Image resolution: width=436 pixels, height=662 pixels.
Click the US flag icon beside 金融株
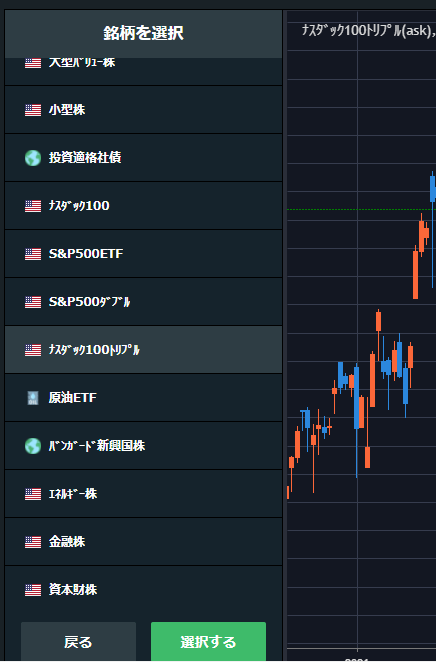33,542
